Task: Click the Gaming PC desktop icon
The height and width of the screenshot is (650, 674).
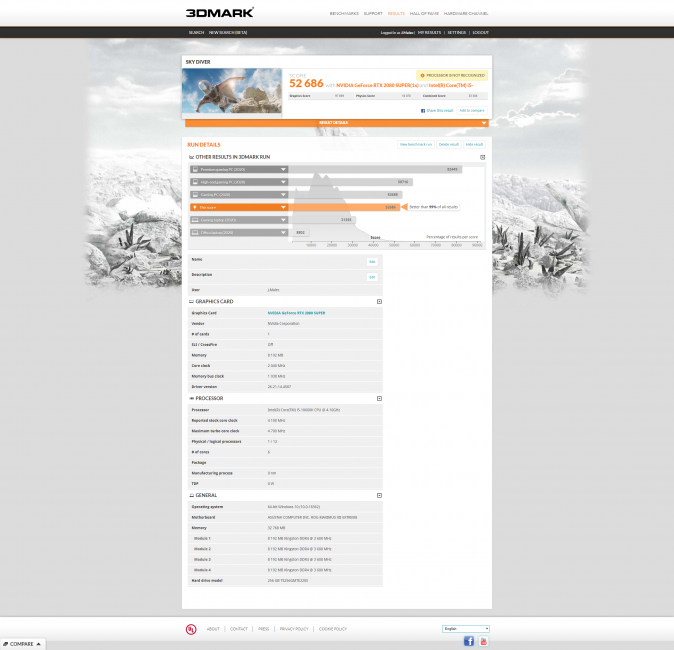Action: tap(195, 195)
